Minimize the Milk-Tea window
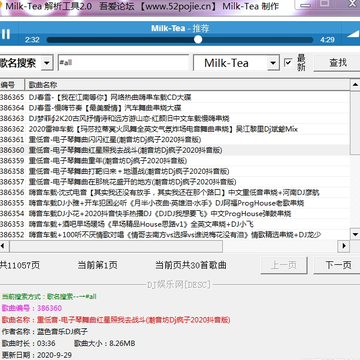Viewport: 360px width, 360px height. tap(304, 5)
